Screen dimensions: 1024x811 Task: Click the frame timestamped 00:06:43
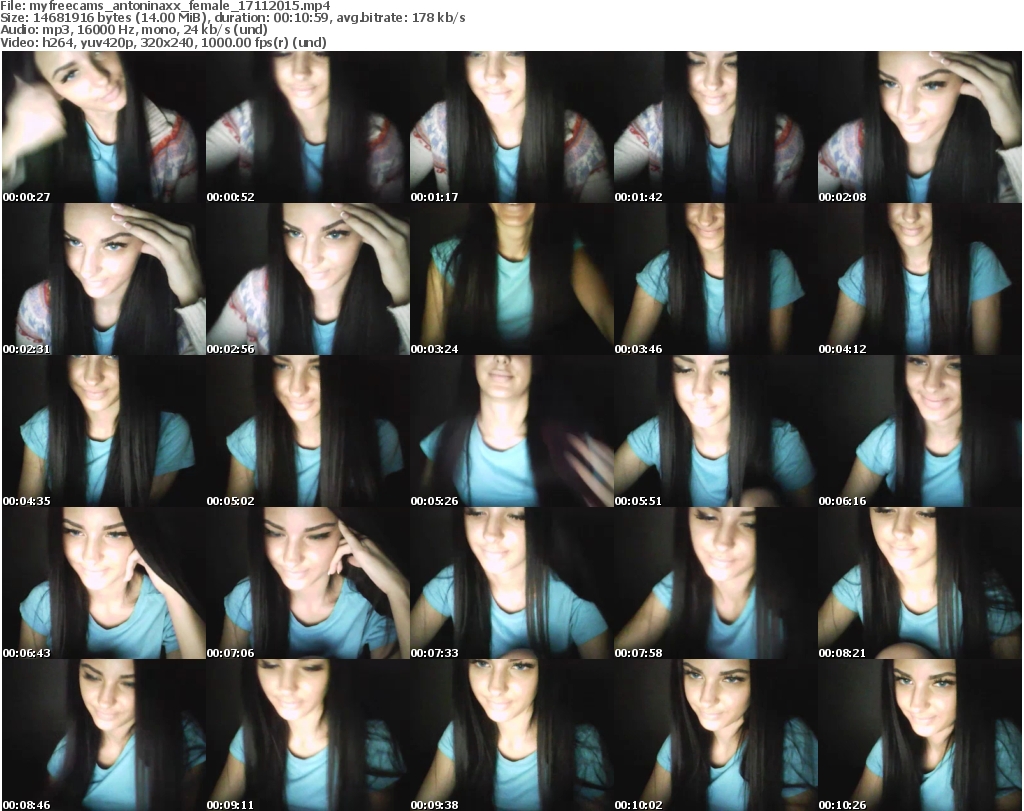(104, 583)
